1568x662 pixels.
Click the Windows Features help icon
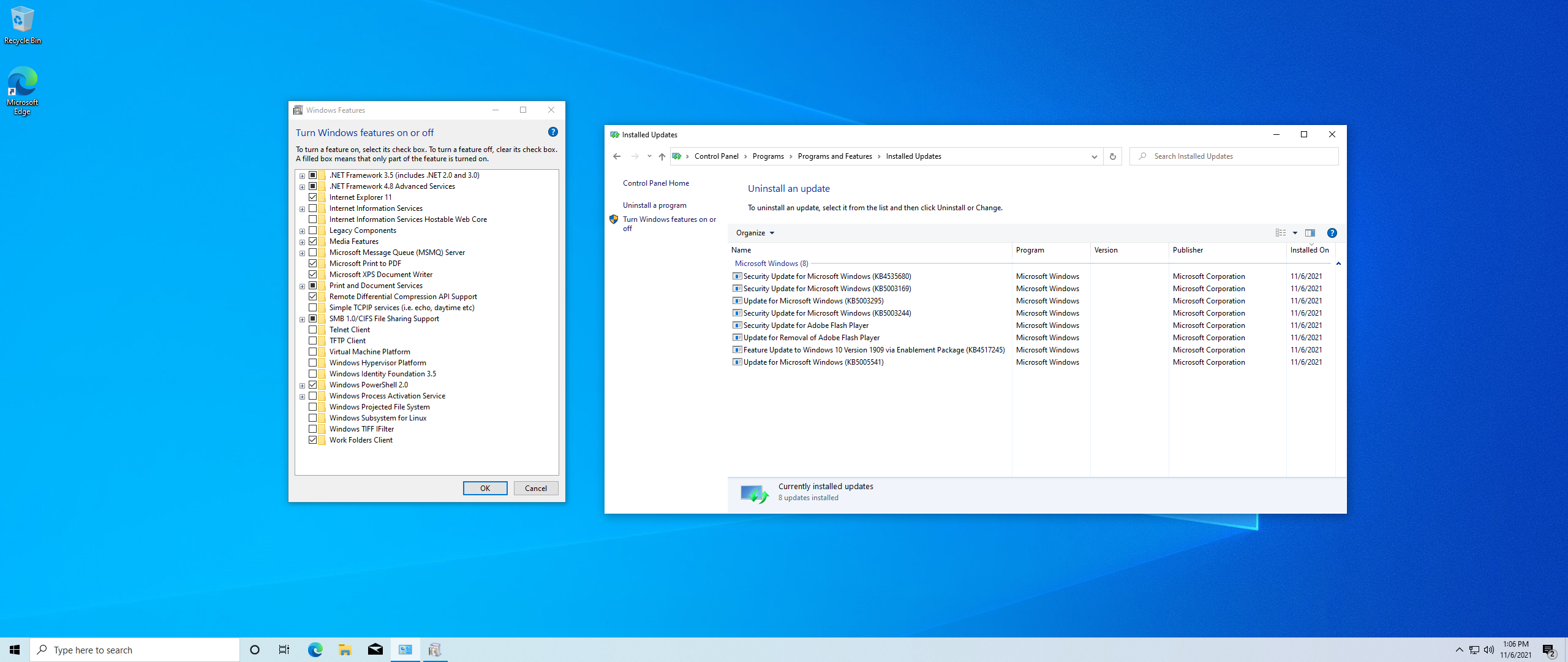tap(552, 132)
